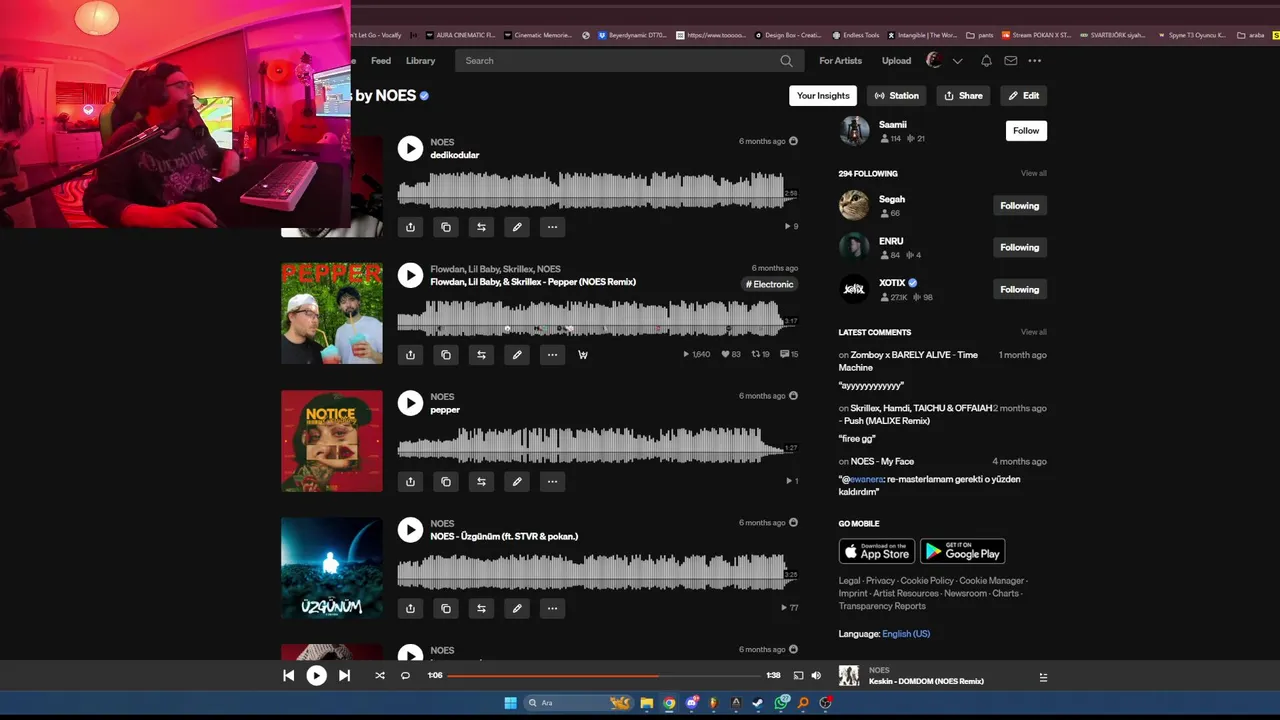Image resolution: width=1280 pixels, height=720 pixels.
Task: Click the mastering icon beside Pepper remix options
Action: point(583,354)
